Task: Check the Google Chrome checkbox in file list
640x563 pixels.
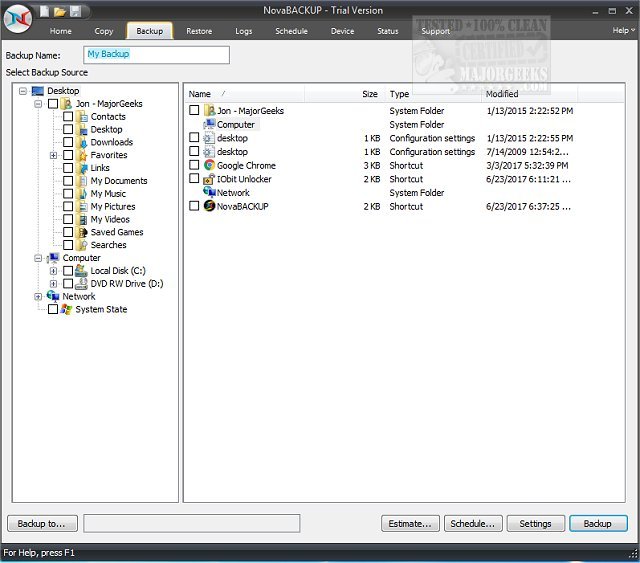Action: (194, 165)
